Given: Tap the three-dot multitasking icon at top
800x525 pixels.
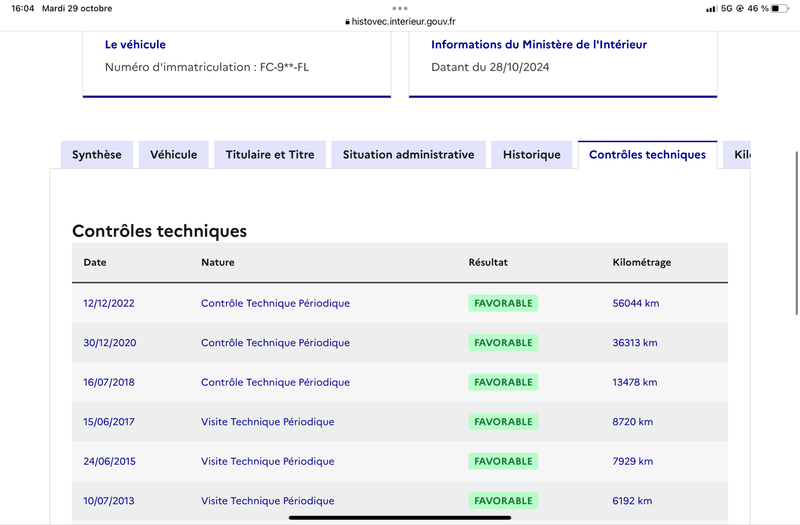Looking at the screenshot, I should [399, 8].
